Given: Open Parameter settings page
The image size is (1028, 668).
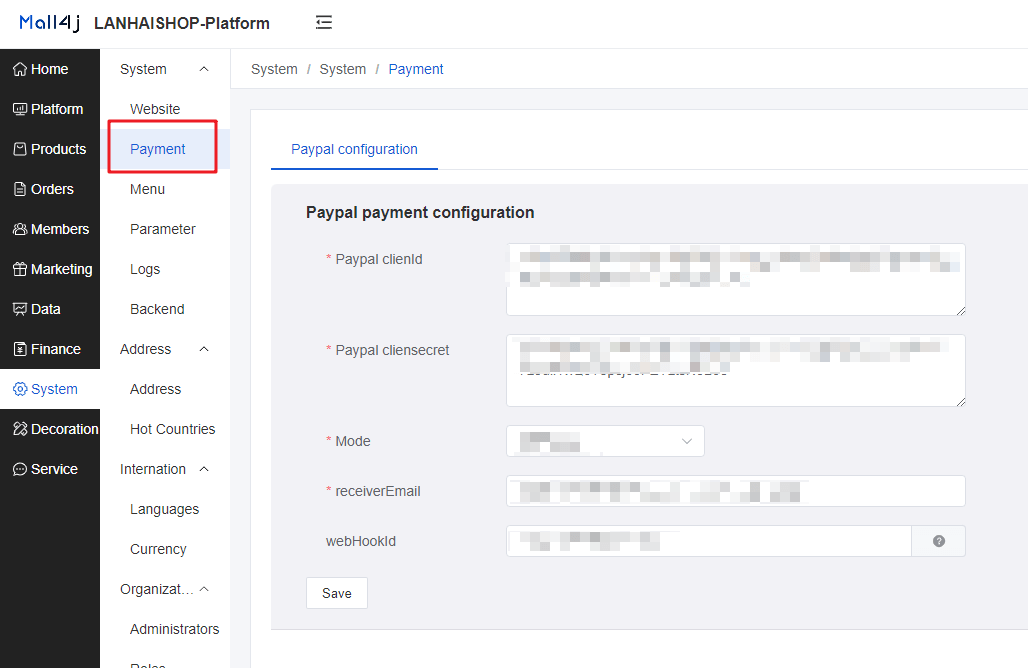Looking at the screenshot, I should (165, 229).
